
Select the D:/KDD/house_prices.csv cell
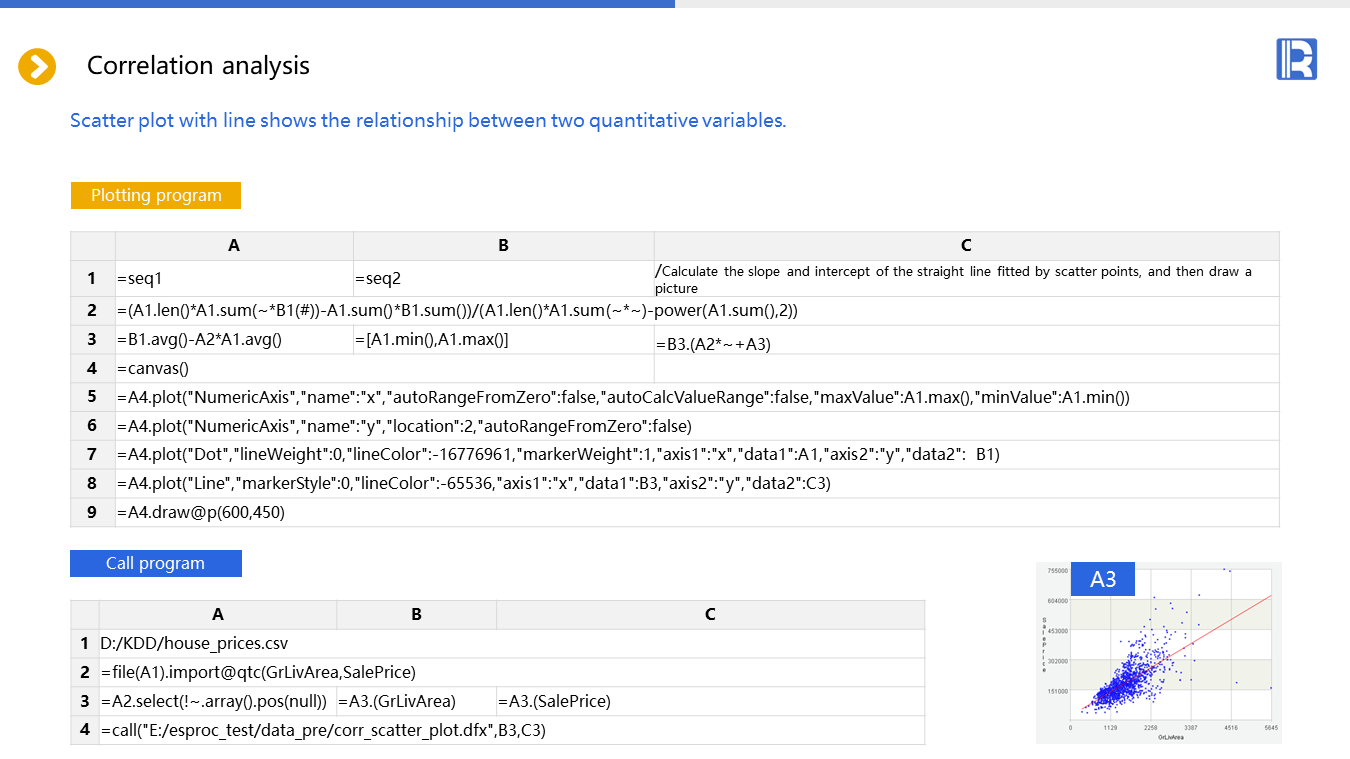coord(218,643)
